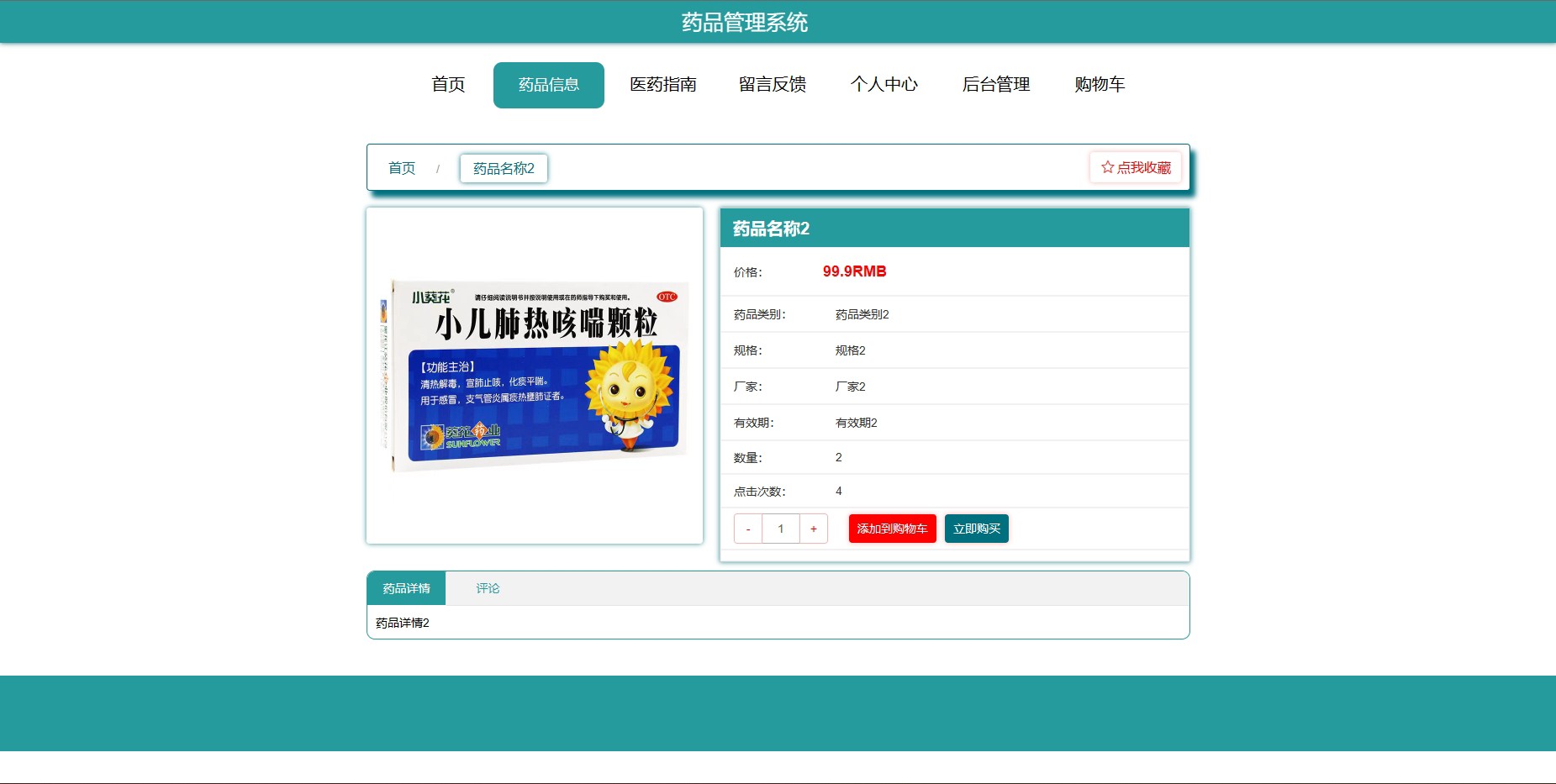The image size is (1556, 784).
Task: Click 点我收藏 to favorite this drug
Action: [x=1136, y=167]
